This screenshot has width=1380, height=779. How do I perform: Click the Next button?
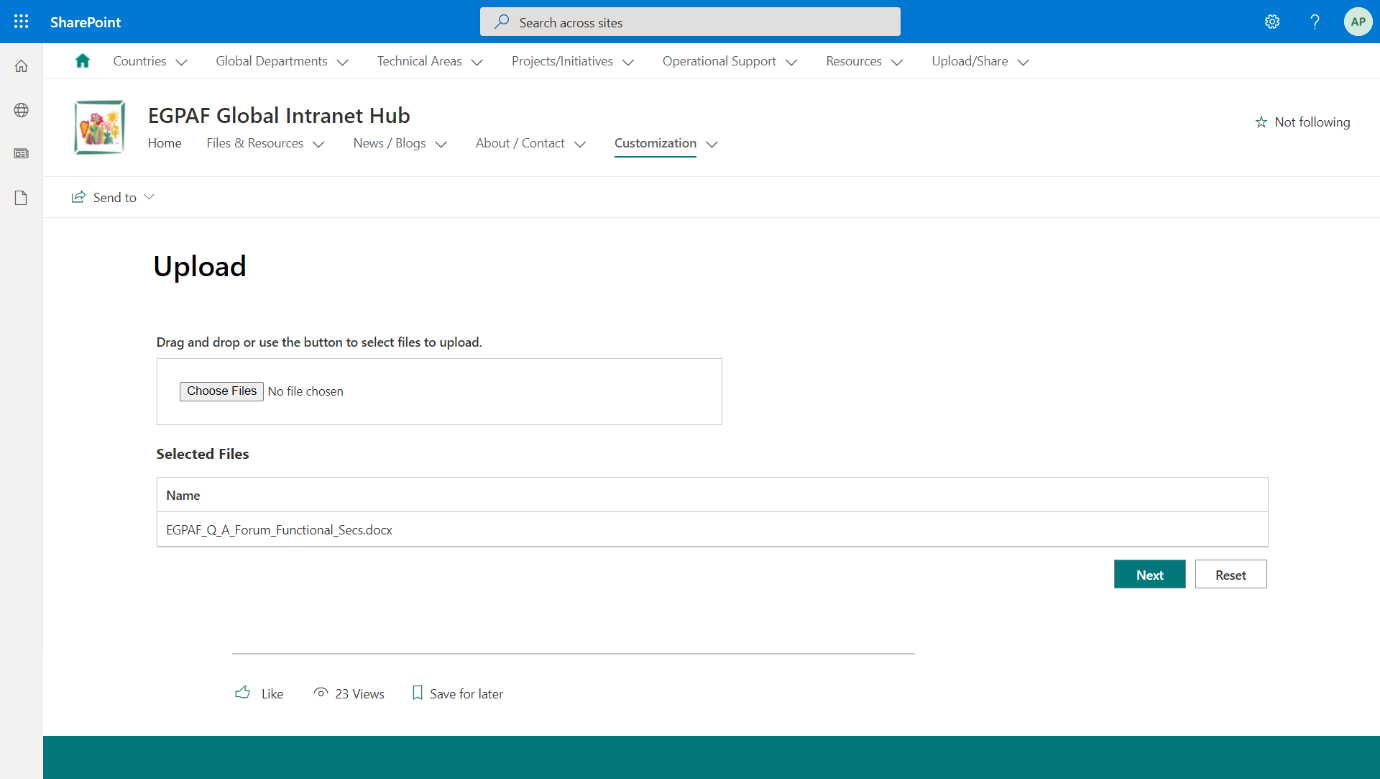pos(1150,574)
